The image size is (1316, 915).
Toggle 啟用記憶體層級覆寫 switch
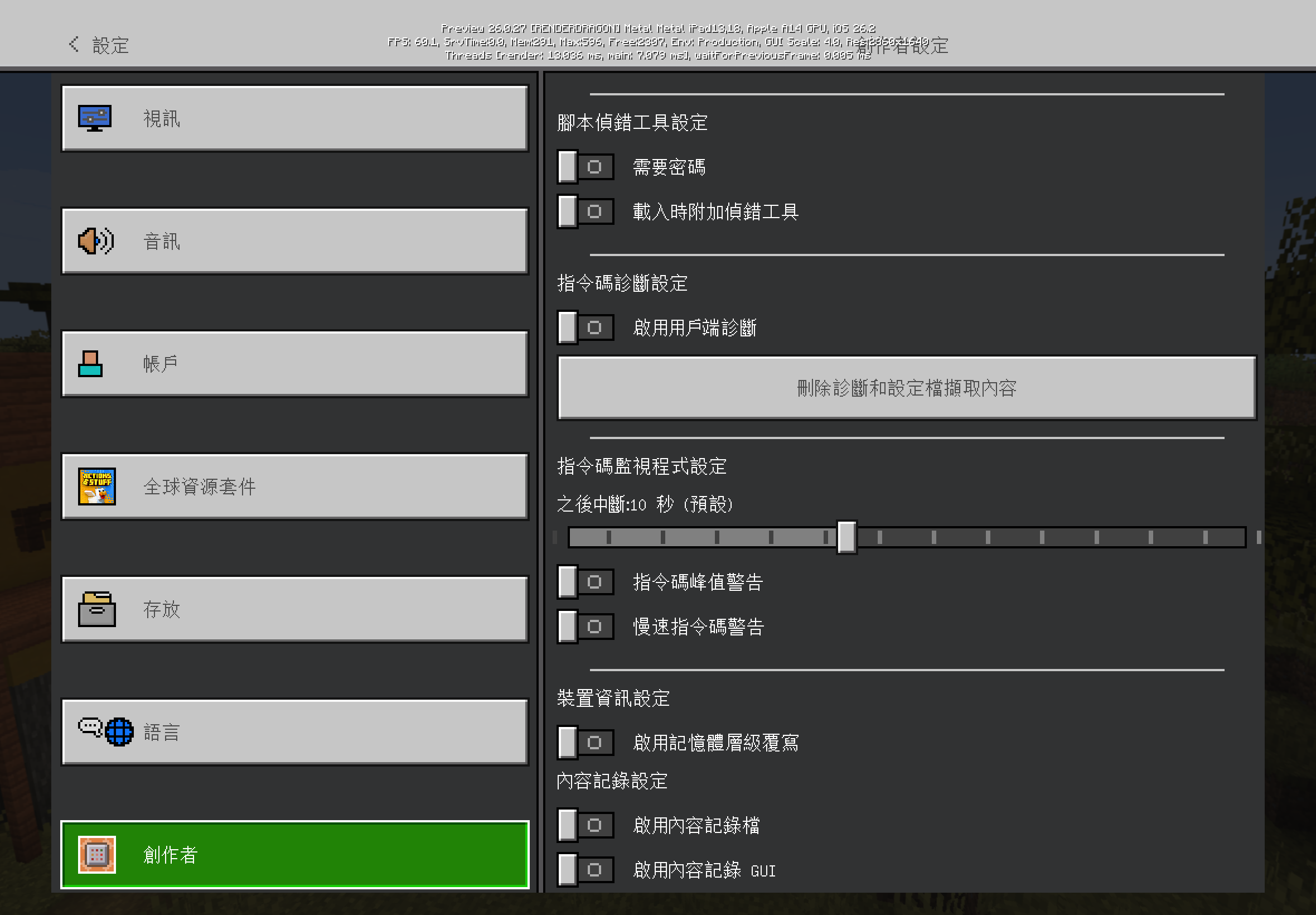585,743
